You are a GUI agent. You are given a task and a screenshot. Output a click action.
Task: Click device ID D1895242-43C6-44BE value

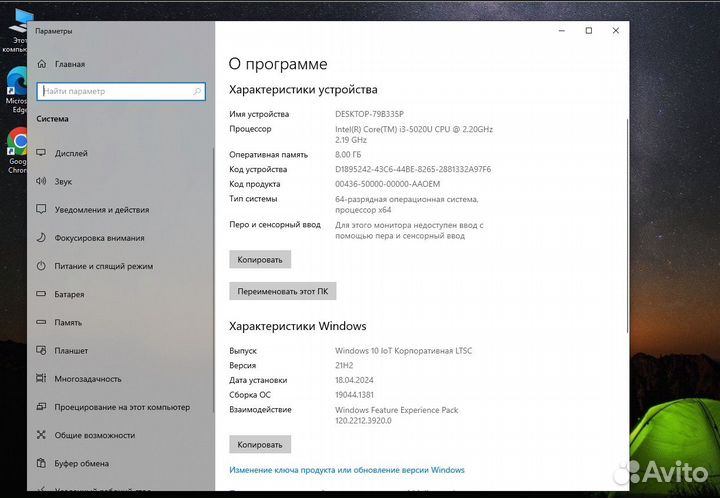(x=413, y=169)
